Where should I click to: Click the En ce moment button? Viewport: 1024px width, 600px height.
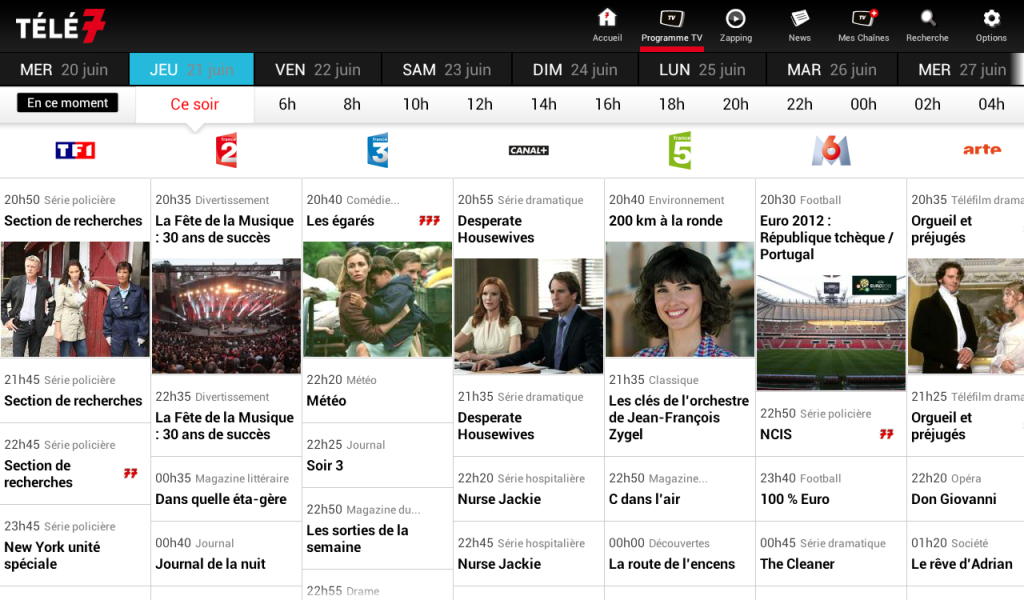coord(67,102)
